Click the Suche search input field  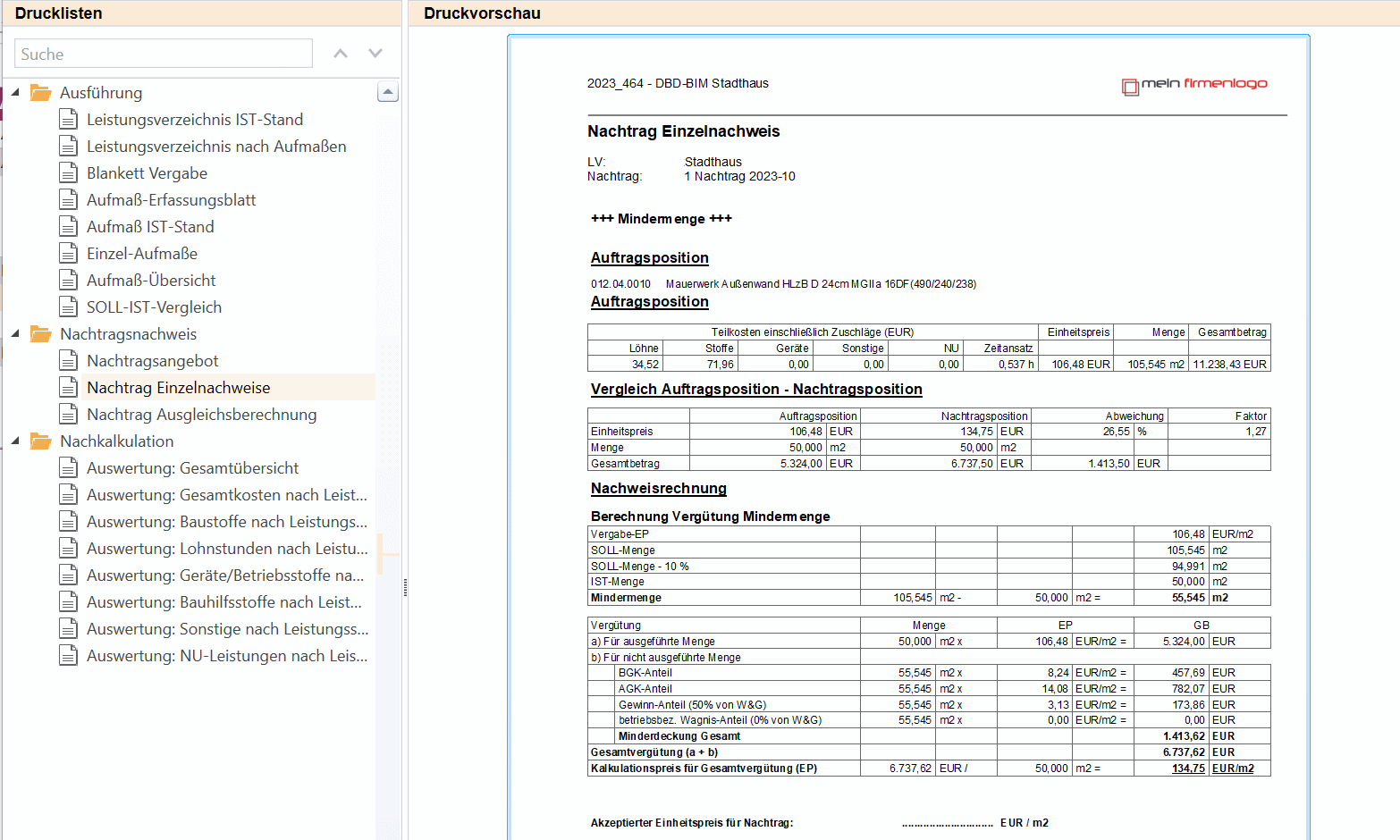[x=164, y=54]
